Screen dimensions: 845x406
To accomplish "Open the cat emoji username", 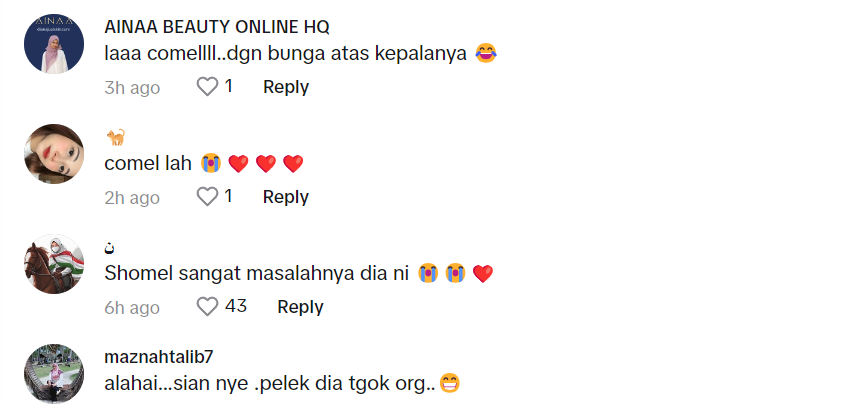I will pyautogui.click(x=115, y=137).
